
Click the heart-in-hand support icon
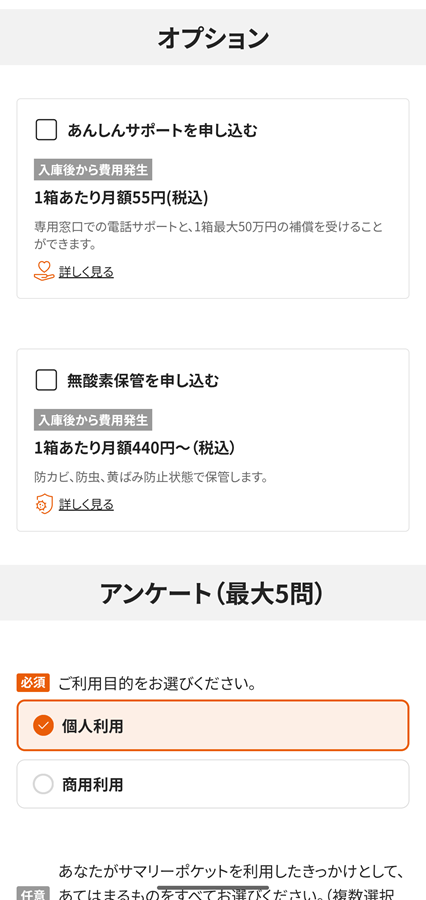click(x=44, y=271)
